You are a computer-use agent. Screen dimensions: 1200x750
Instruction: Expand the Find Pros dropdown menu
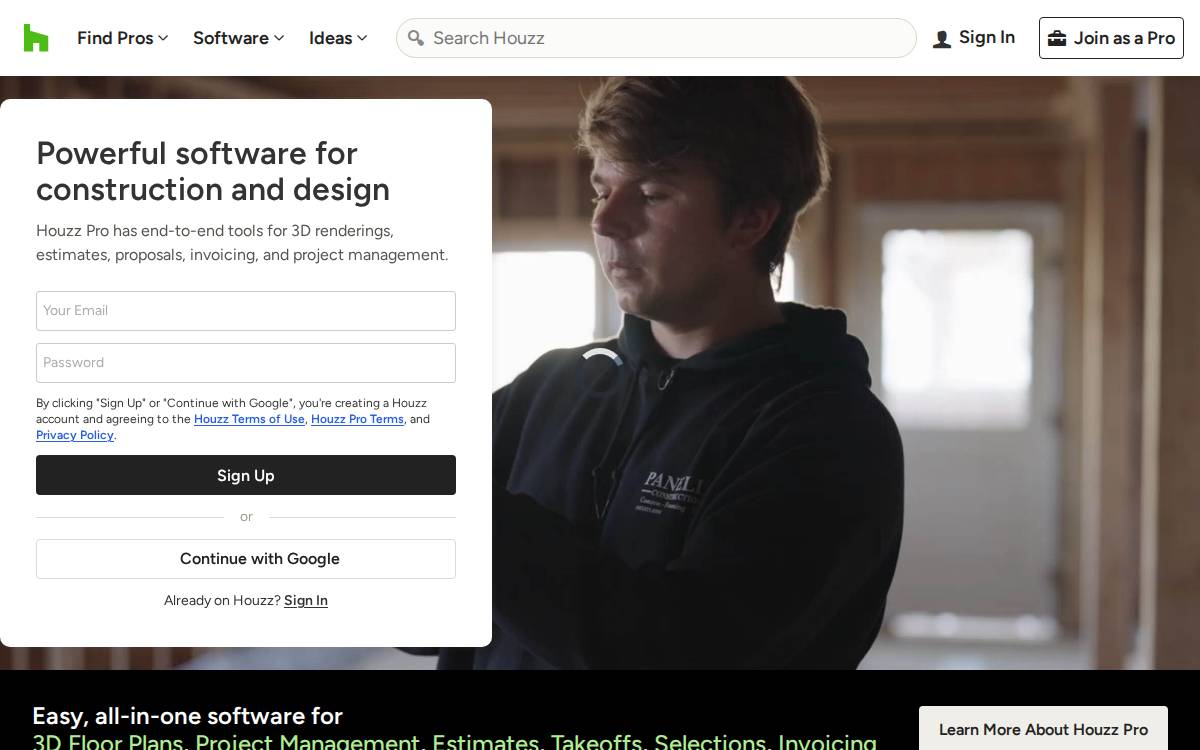point(122,38)
